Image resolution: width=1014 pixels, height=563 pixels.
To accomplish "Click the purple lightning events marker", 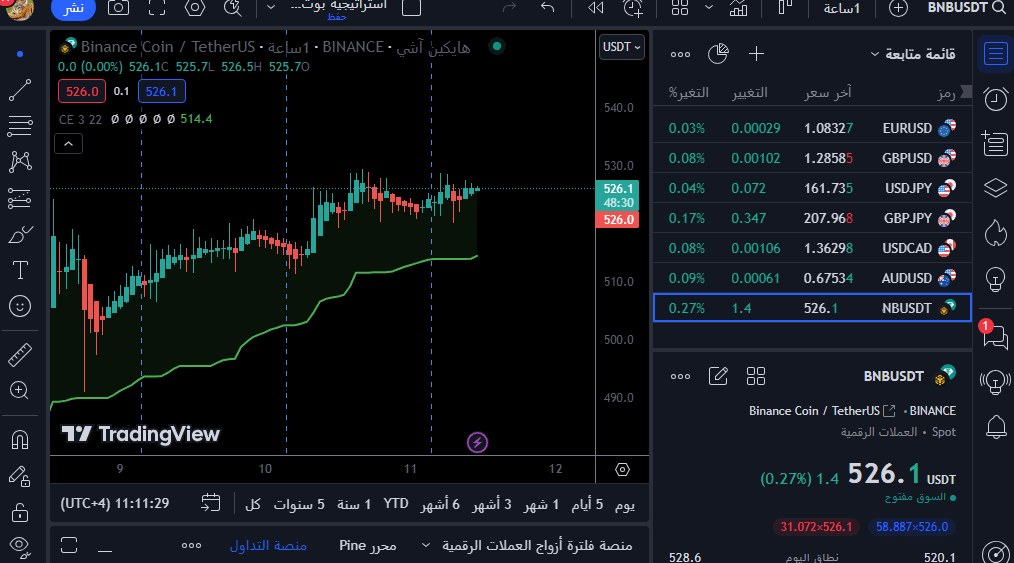I will coord(477,443).
